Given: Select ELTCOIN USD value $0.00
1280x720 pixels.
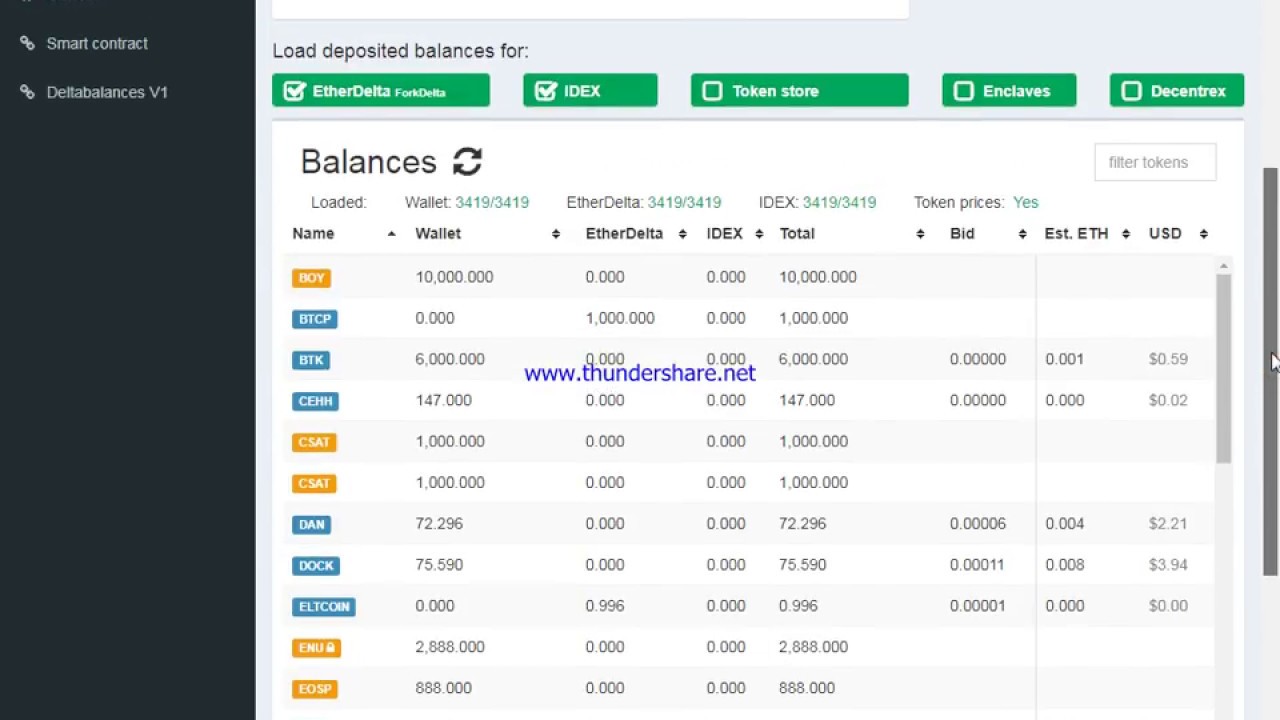Looking at the screenshot, I should [1168, 605].
